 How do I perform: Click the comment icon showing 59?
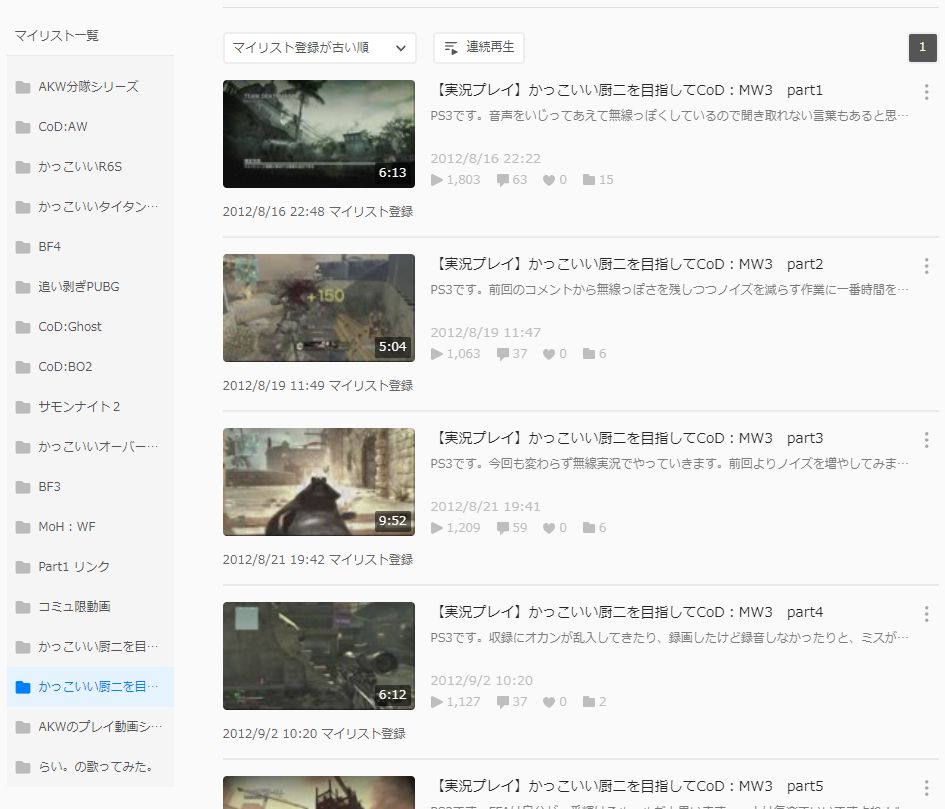(503, 529)
